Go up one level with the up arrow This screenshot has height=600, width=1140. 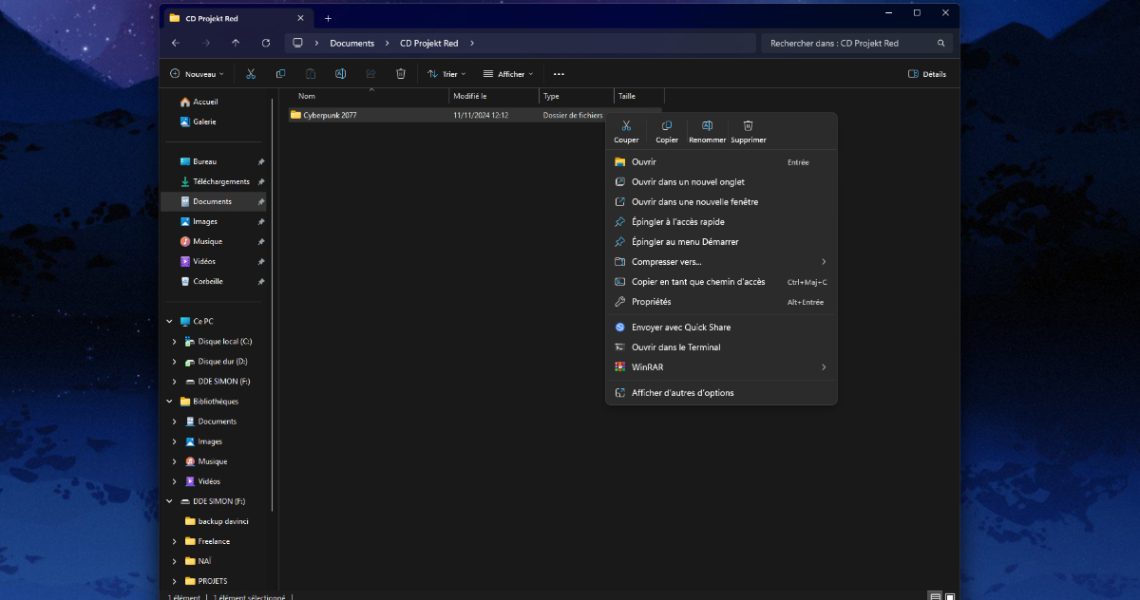click(x=236, y=43)
